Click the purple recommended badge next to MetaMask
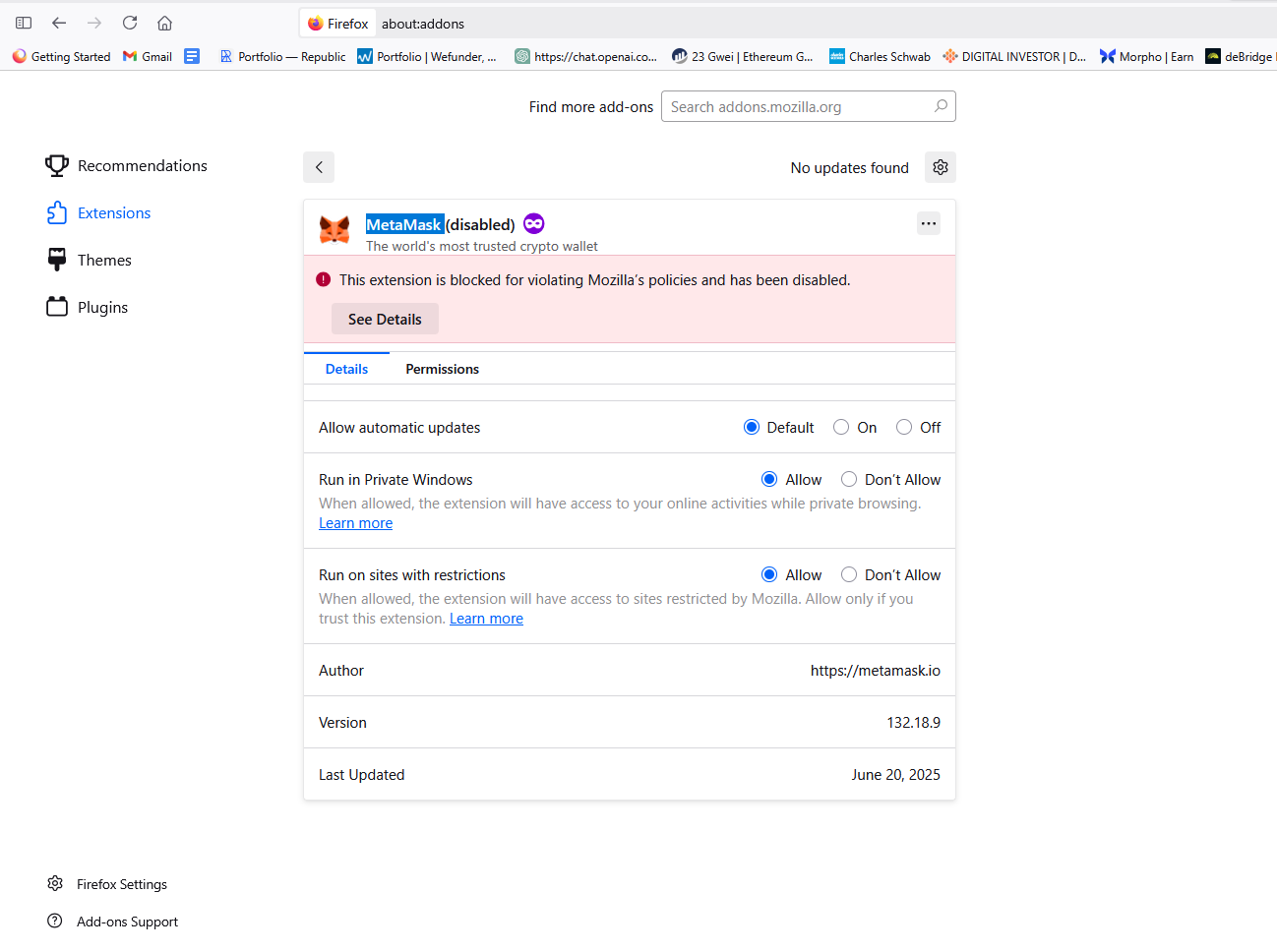This screenshot has width=1277, height=952. [534, 223]
